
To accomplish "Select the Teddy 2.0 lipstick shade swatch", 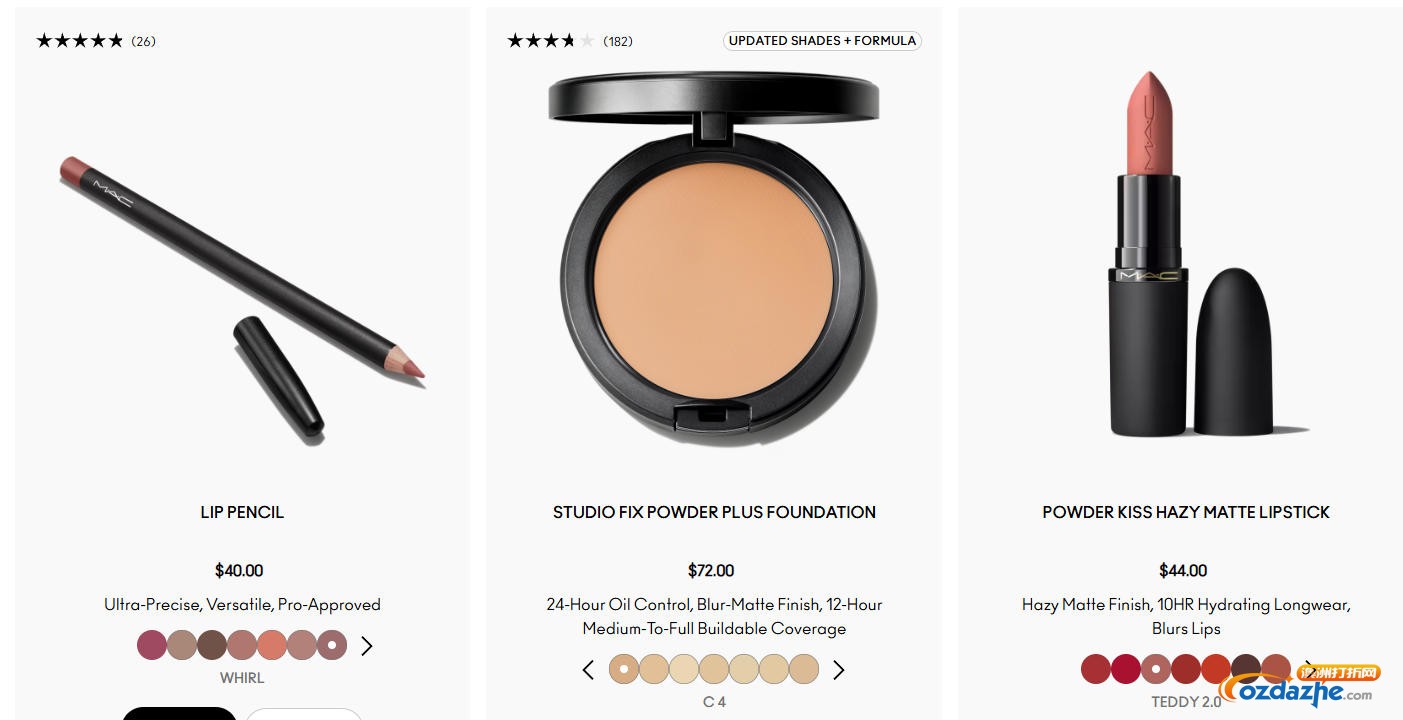I will click(x=1156, y=669).
